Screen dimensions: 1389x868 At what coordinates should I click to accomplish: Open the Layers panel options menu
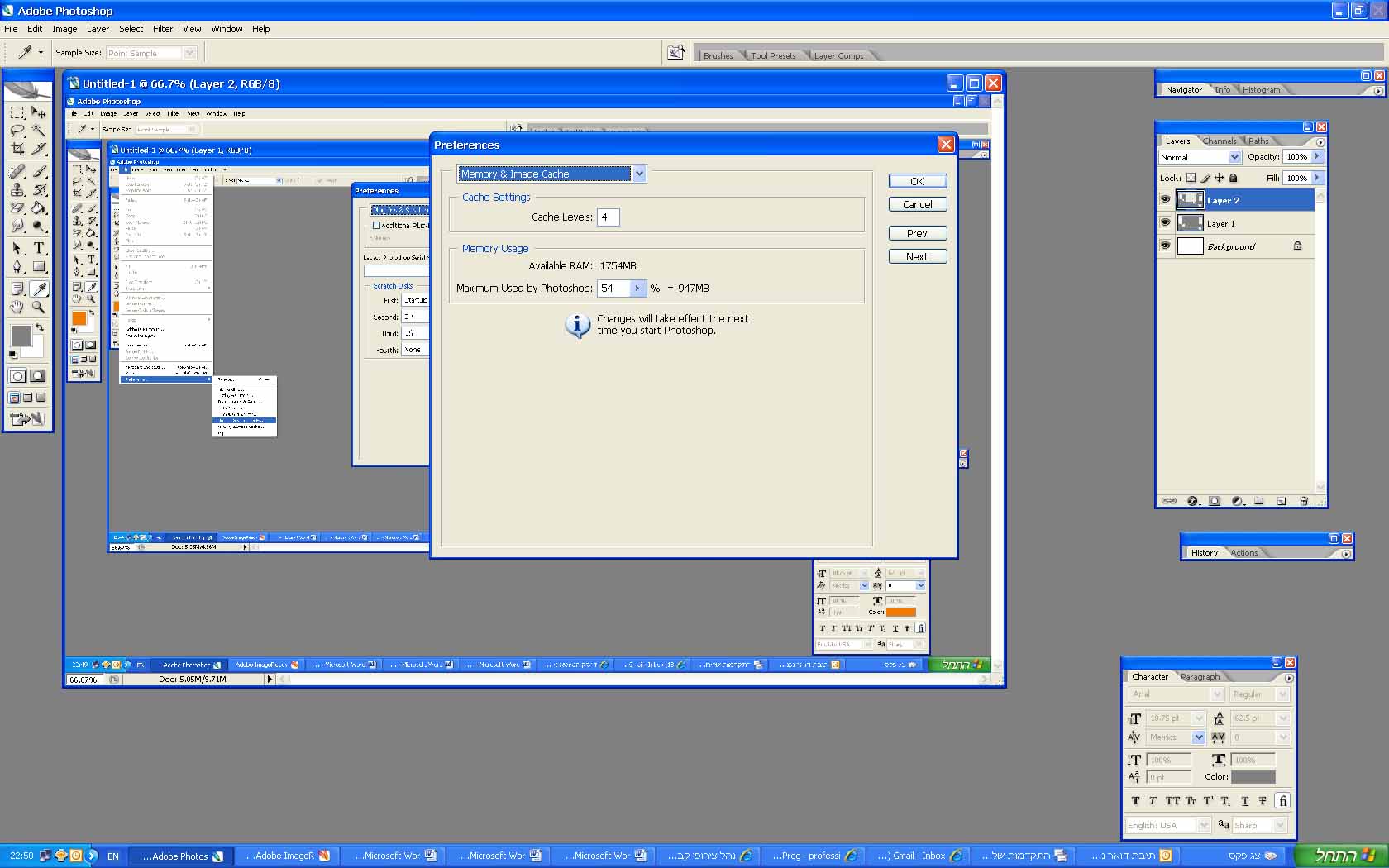point(1320,142)
